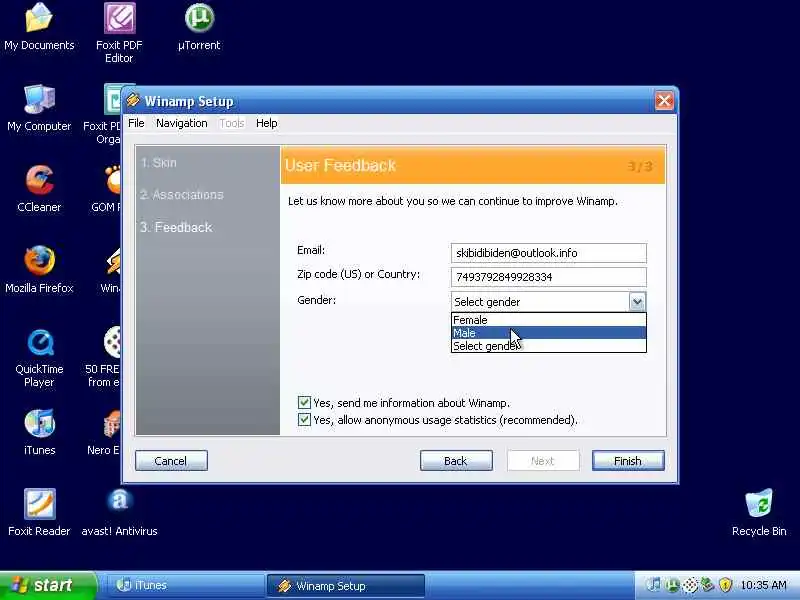Click the Back button
The image size is (800, 600).
456,461
